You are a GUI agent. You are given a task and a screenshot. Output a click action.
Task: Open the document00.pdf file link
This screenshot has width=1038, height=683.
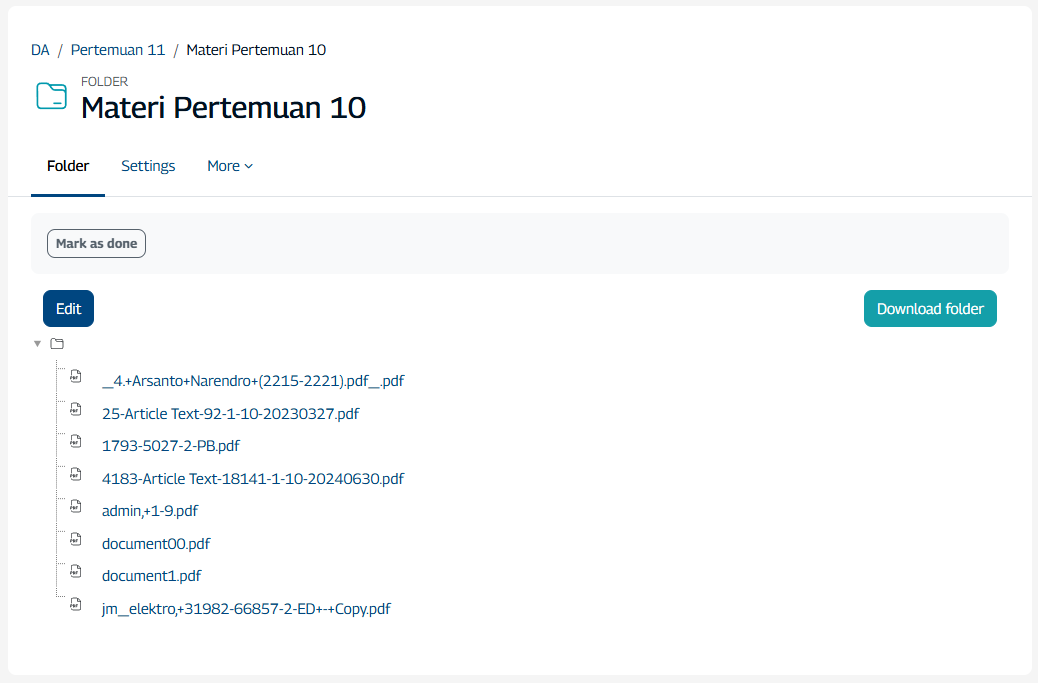coord(156,544)
